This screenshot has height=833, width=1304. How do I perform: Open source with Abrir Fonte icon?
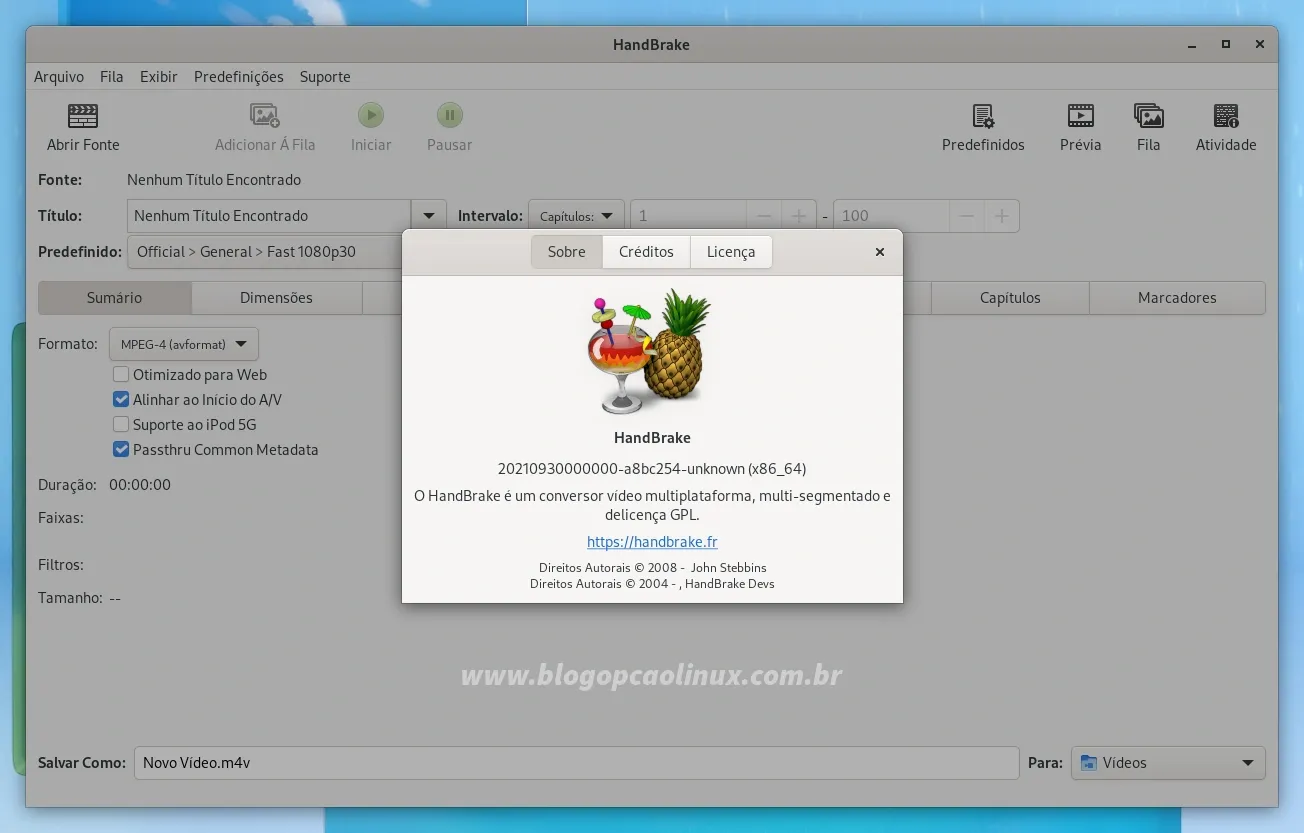coord(83,116)
